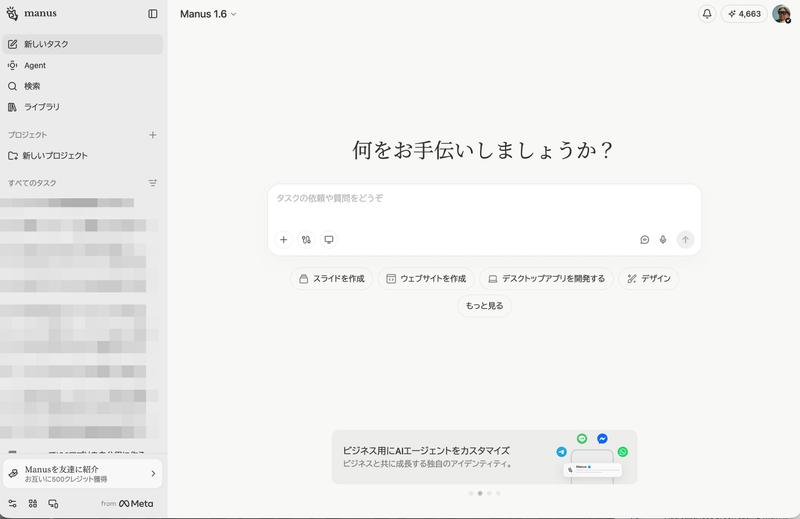
Task: Click the chevron on the referral card
Action: pyautogui.click(x=153, y=474)
